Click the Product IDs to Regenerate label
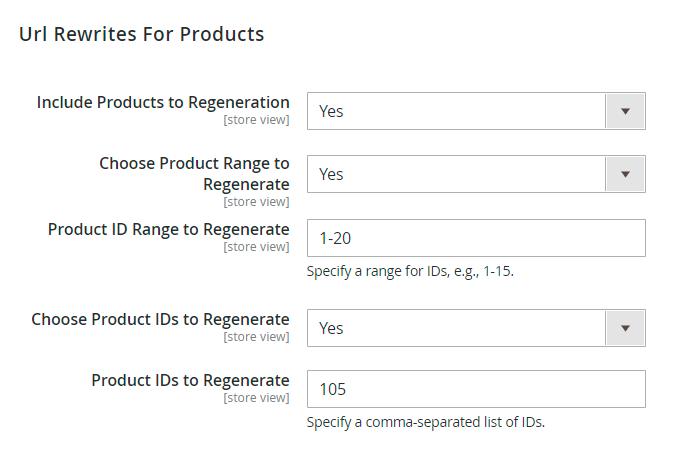The height and width of the screenshot is (451, 680). [190, 380]
